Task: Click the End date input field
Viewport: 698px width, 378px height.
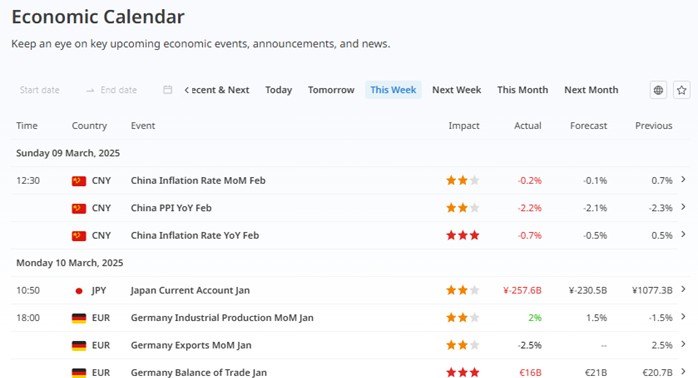Action: tap(118, 90)
